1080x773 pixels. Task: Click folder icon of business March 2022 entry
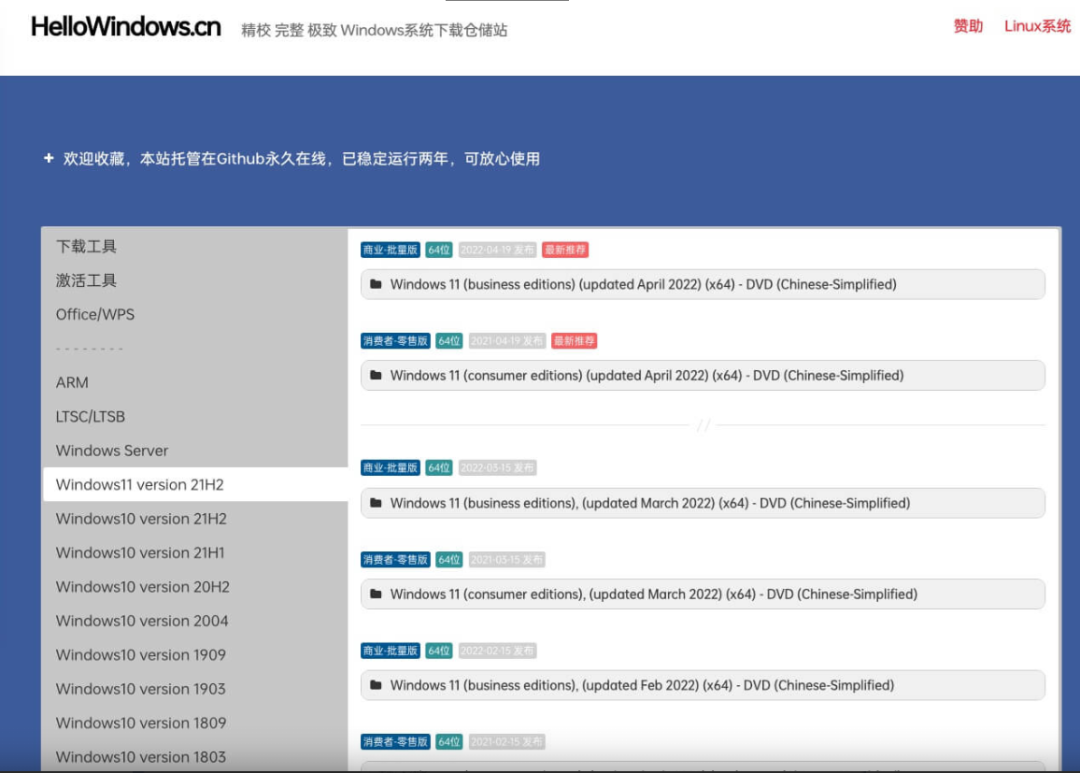pyautogui.click(x=375, y=503)
